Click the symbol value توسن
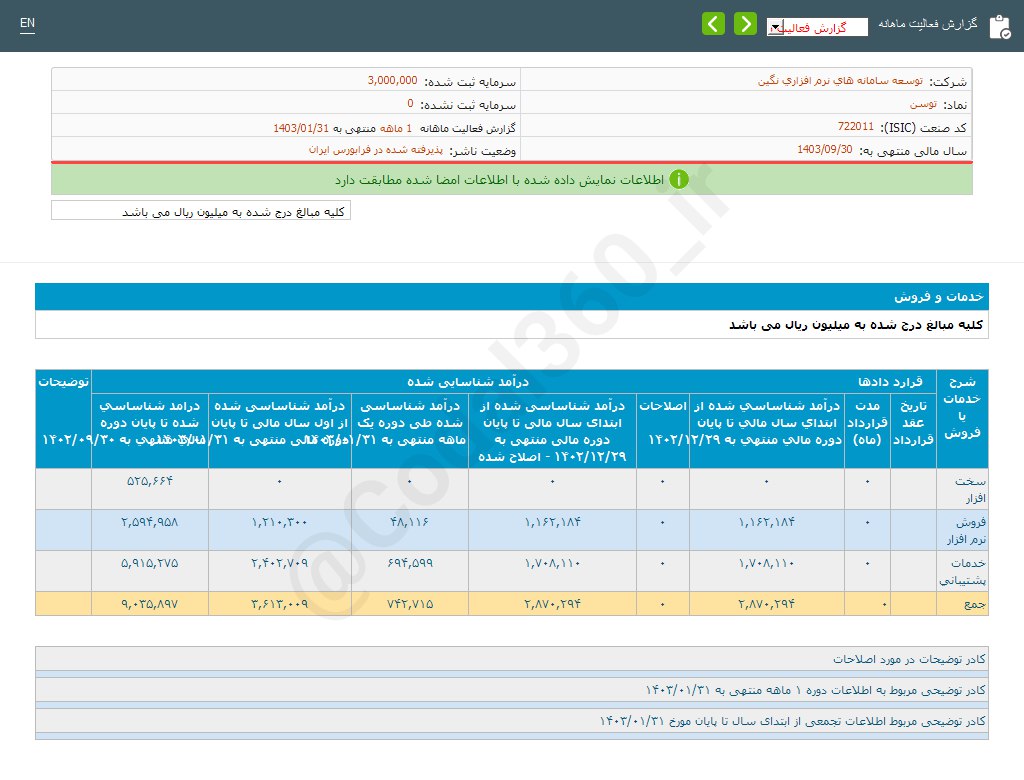This screenshot has width=1024, height=780. click(x=922, y=104)
